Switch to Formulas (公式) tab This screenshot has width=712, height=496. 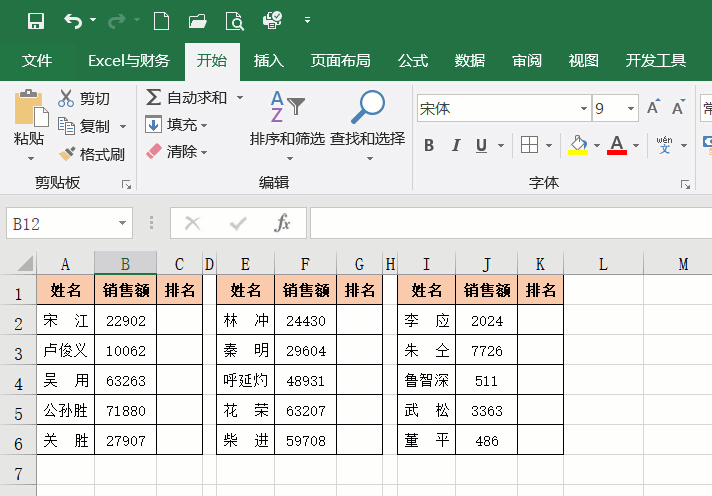click(413, 60)
